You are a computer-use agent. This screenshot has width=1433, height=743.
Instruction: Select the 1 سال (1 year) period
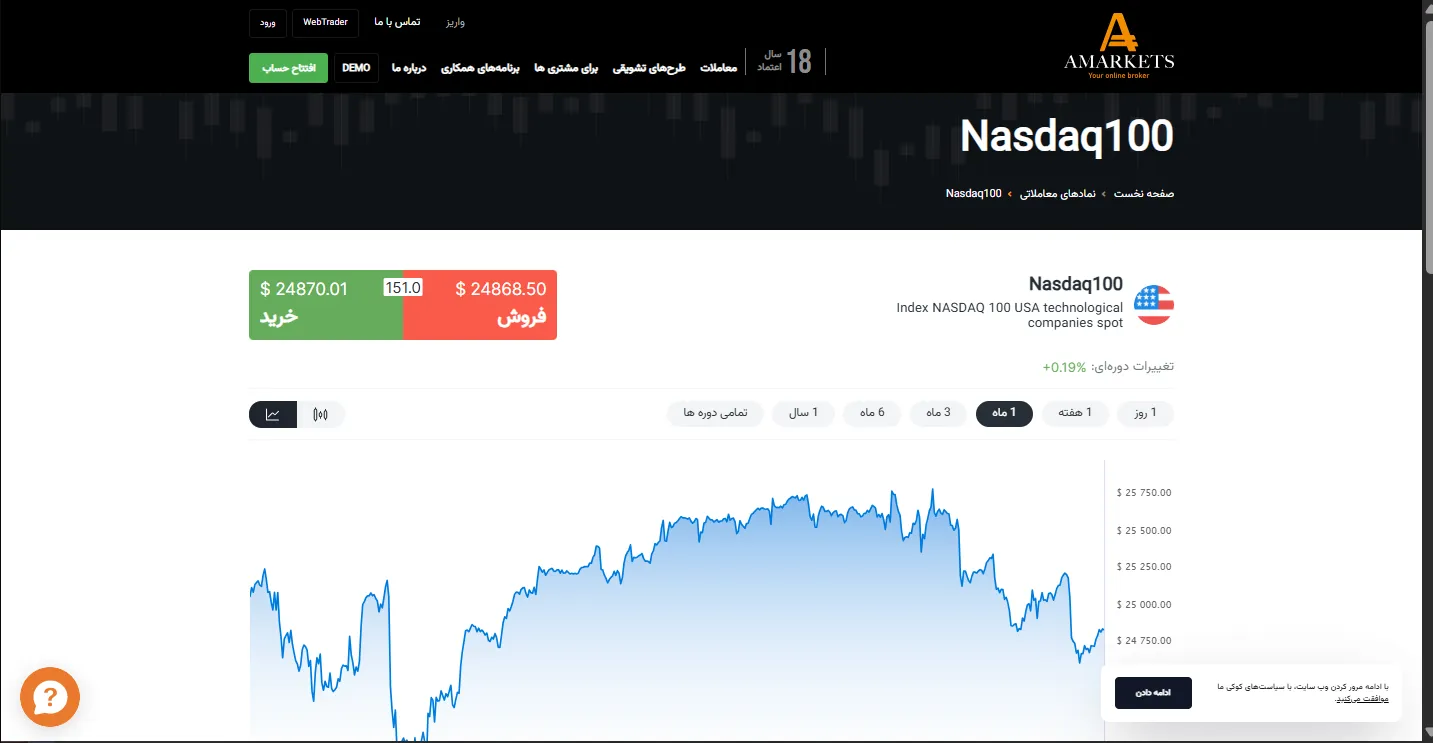(x=802, y=413)
